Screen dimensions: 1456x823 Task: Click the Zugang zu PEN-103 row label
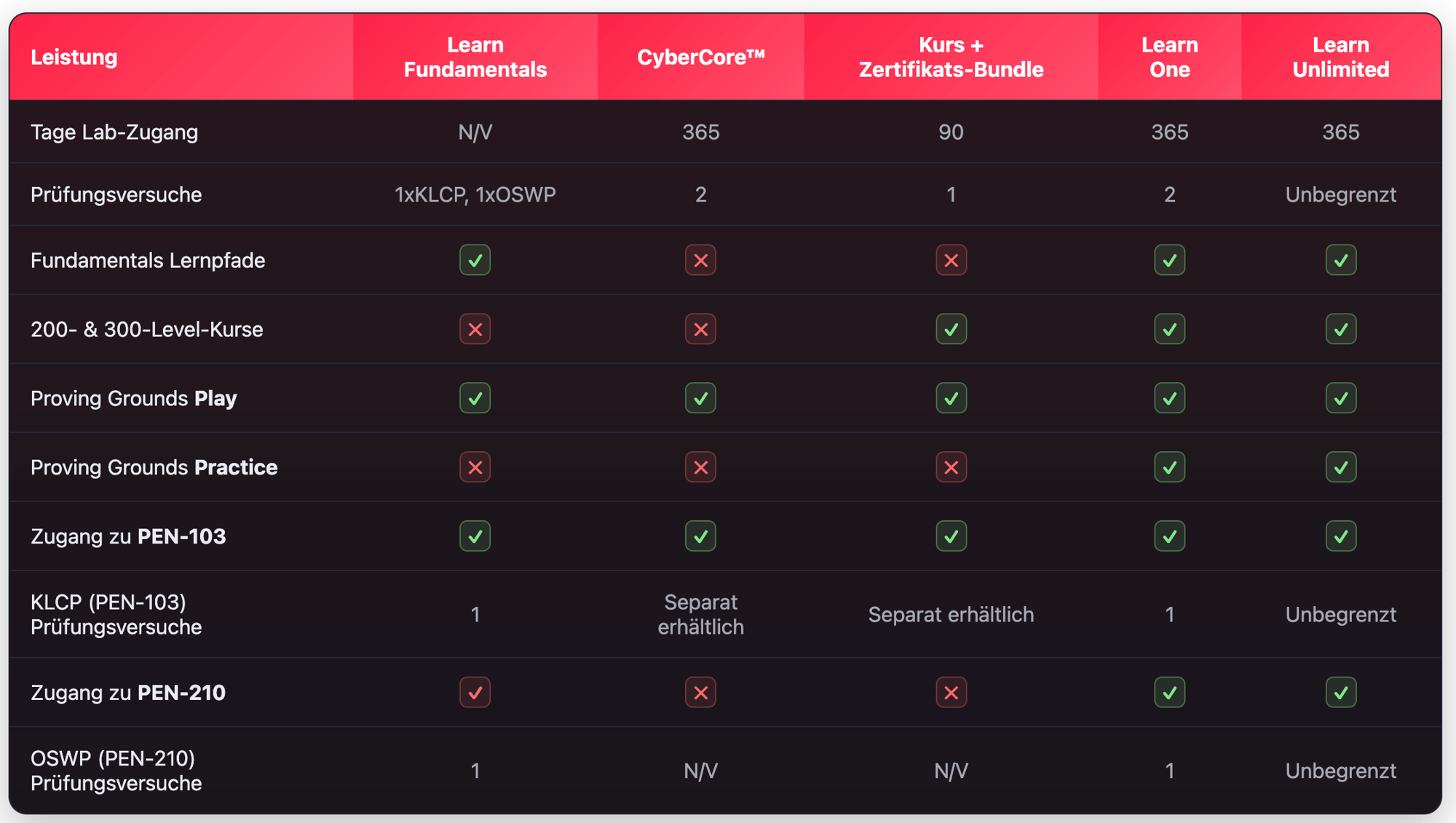pyautogui.click(x=128, y=536)
